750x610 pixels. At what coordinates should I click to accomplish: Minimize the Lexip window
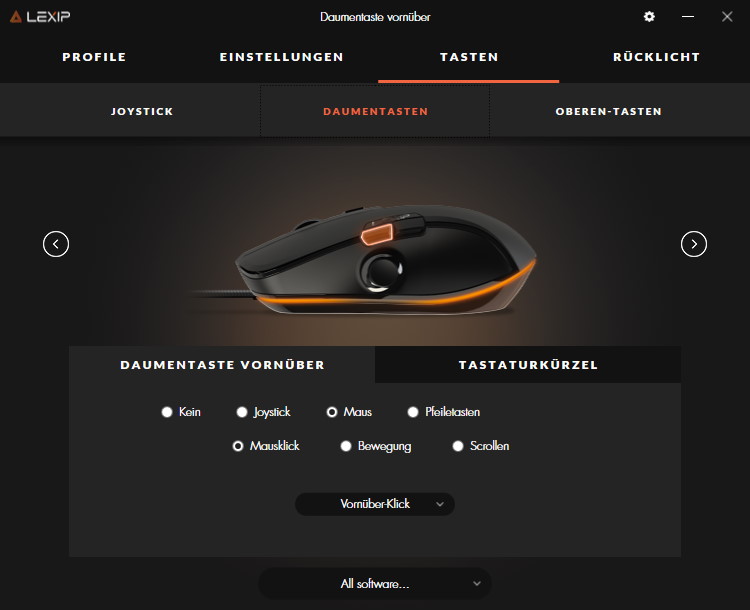688,17
